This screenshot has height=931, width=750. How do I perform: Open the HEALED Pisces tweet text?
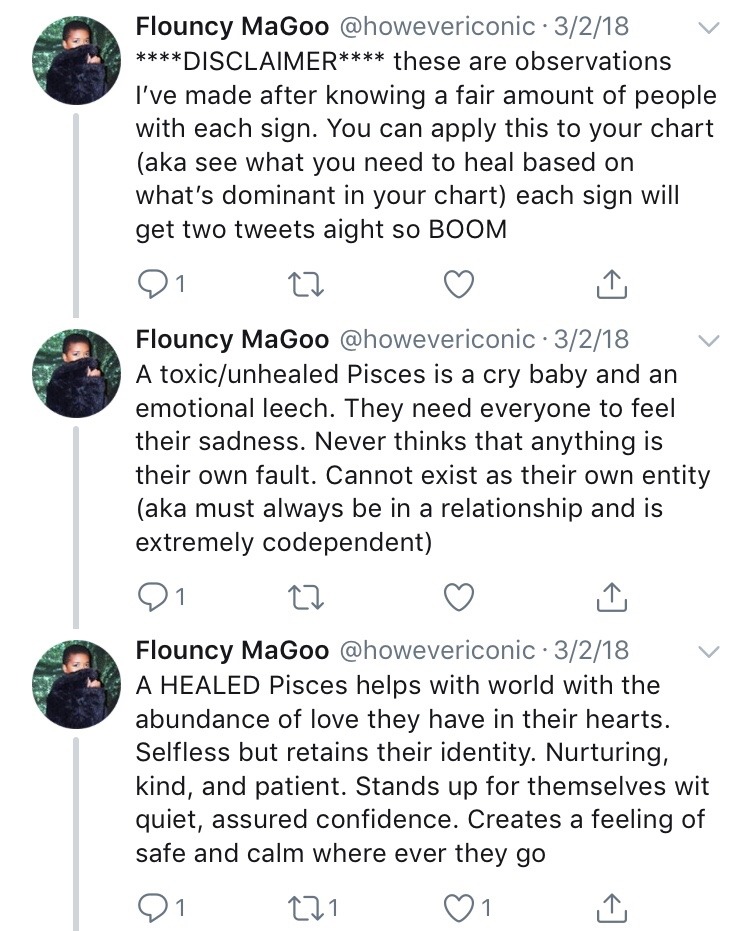[x=420, y=770]
